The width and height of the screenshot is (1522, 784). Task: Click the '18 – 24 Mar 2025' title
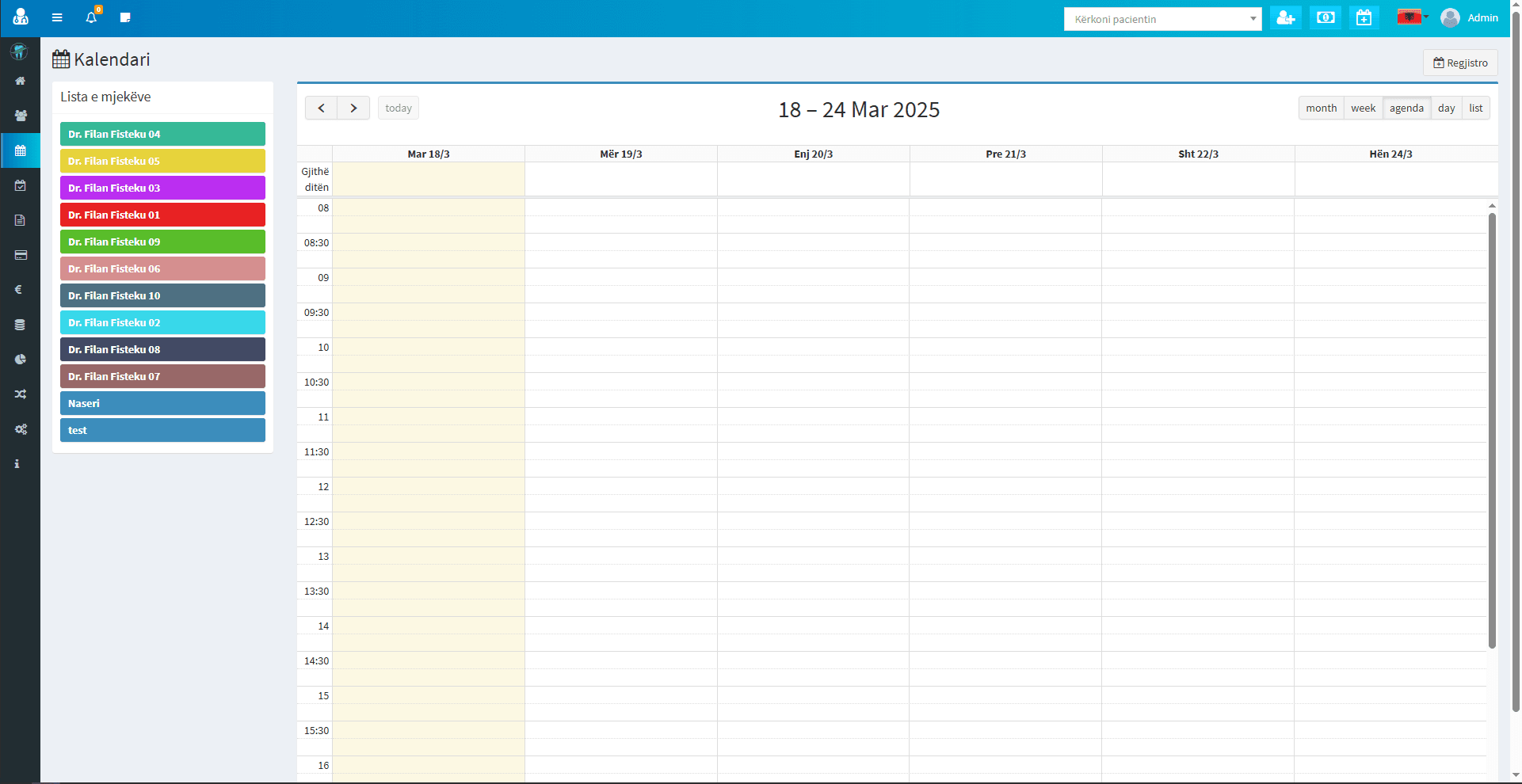859,109
